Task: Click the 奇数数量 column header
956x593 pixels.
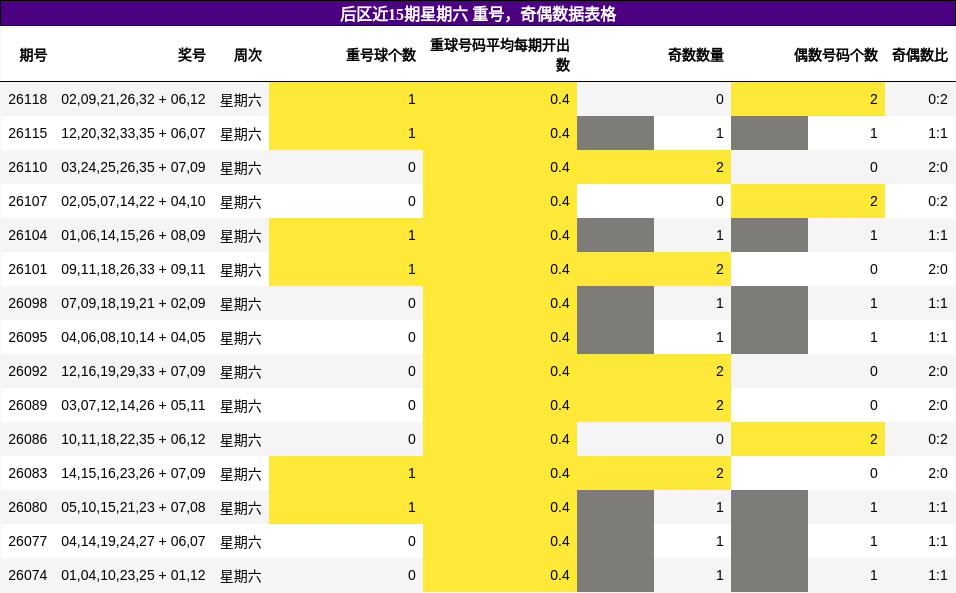Action: (x=696, y=55)
